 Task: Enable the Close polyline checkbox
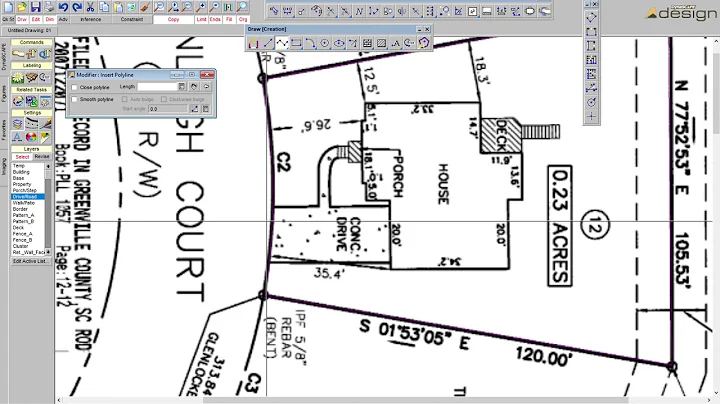click(74, 87)
